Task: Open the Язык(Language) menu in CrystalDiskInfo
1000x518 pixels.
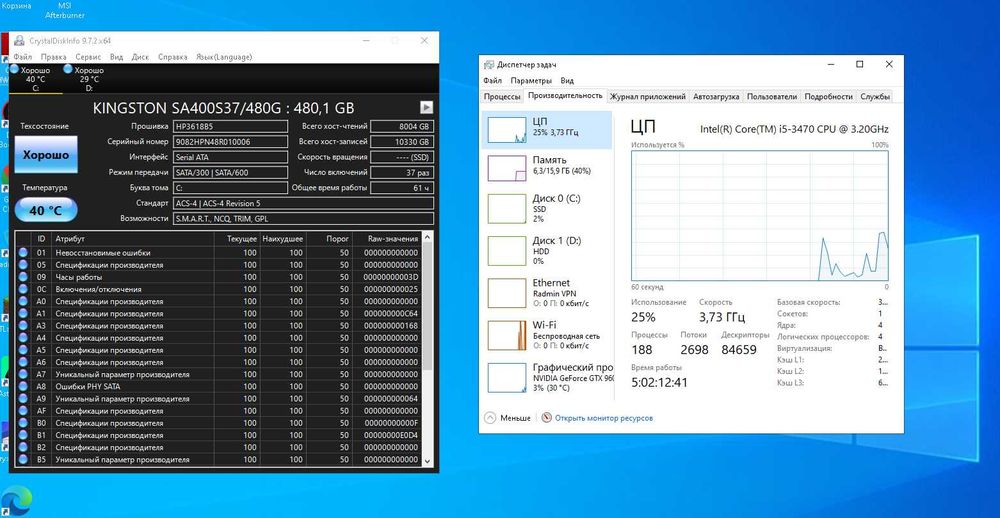Action: 224,57
